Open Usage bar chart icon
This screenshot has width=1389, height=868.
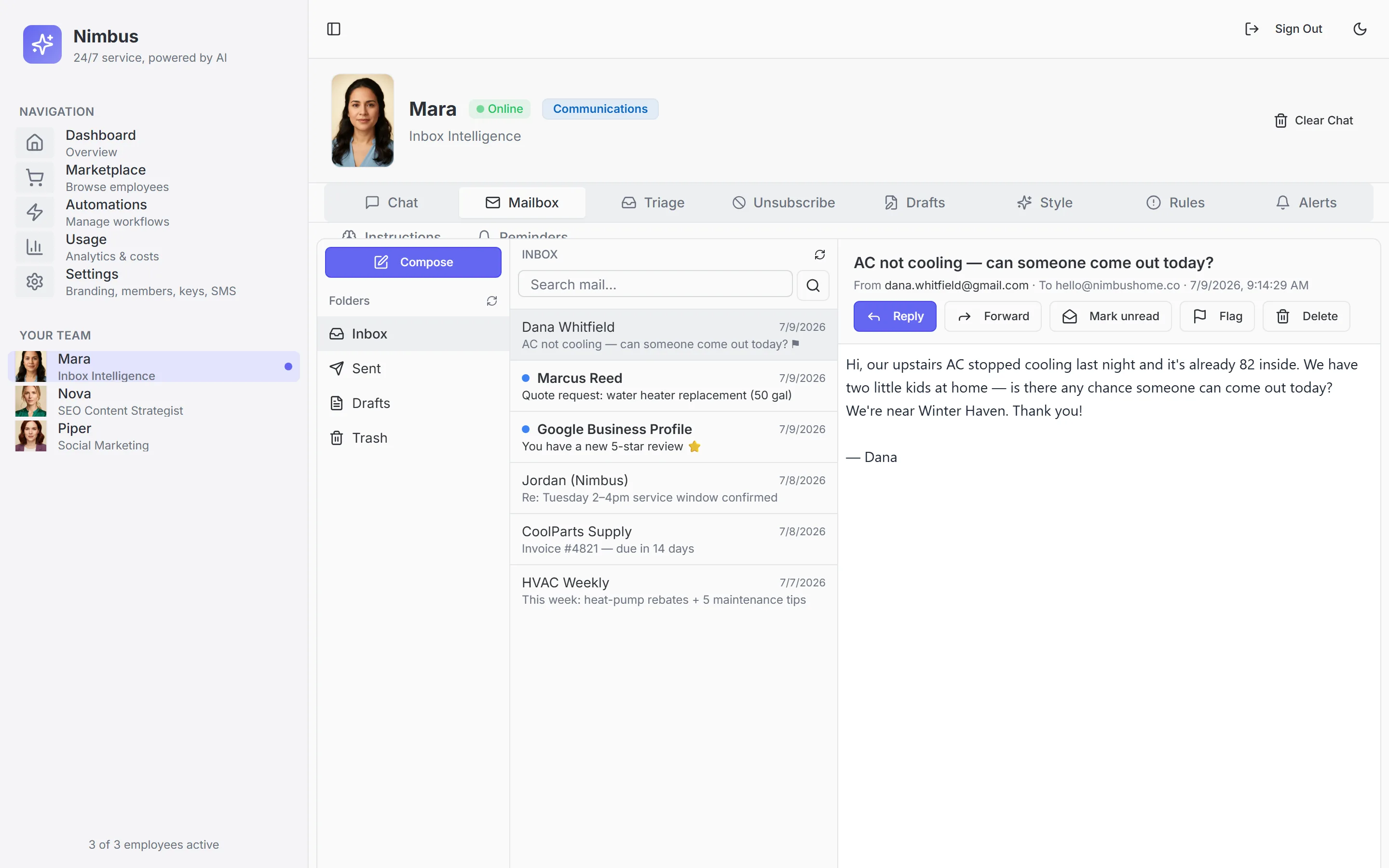coord(35,247)
